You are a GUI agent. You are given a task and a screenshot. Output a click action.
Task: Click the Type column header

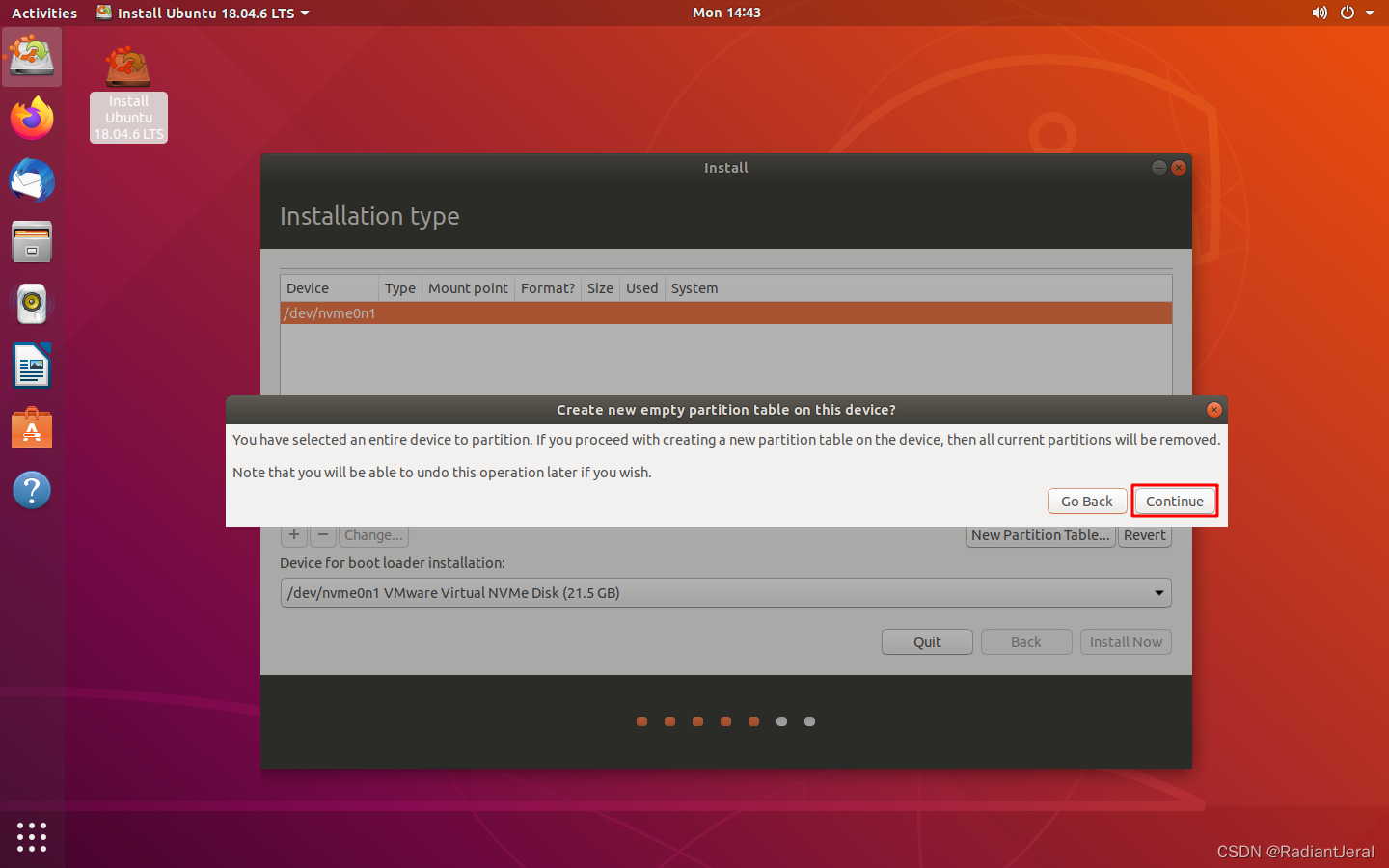click(399, 288)
